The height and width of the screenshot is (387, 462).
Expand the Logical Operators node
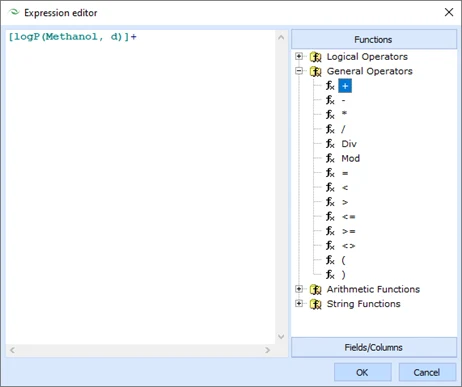click(x=299, y=56)
